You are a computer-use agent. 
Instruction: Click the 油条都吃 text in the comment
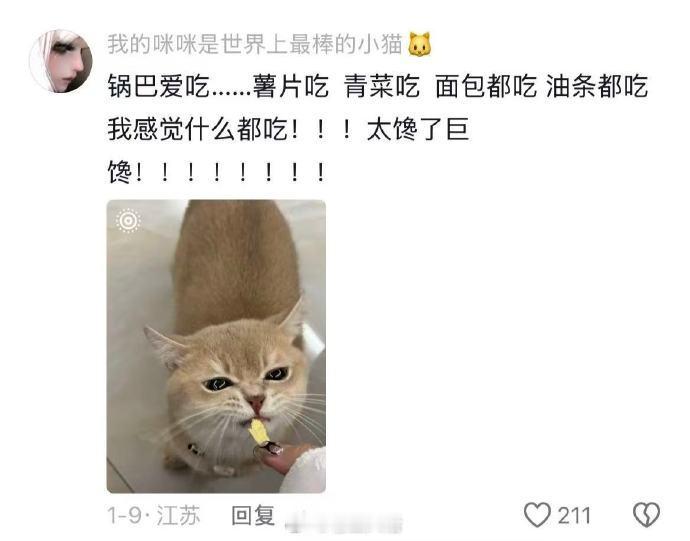coord(597,86)
